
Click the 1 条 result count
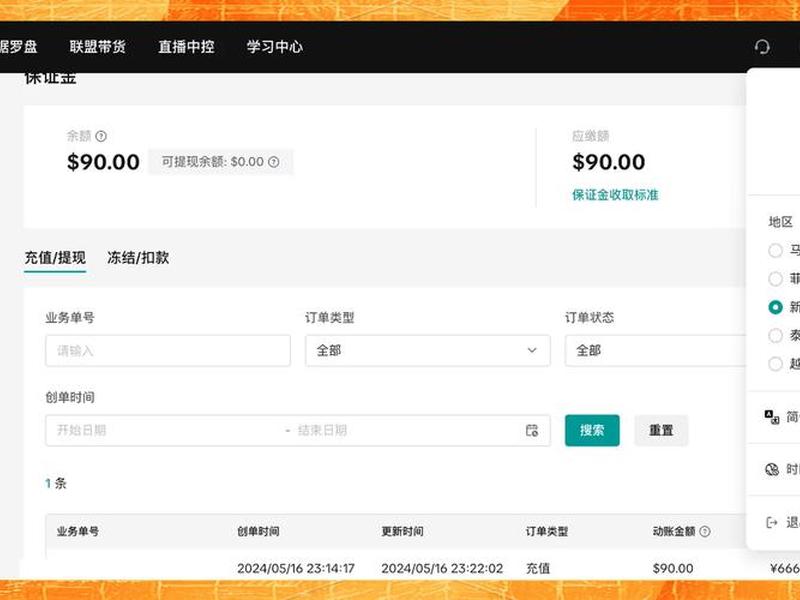point(56,483)
